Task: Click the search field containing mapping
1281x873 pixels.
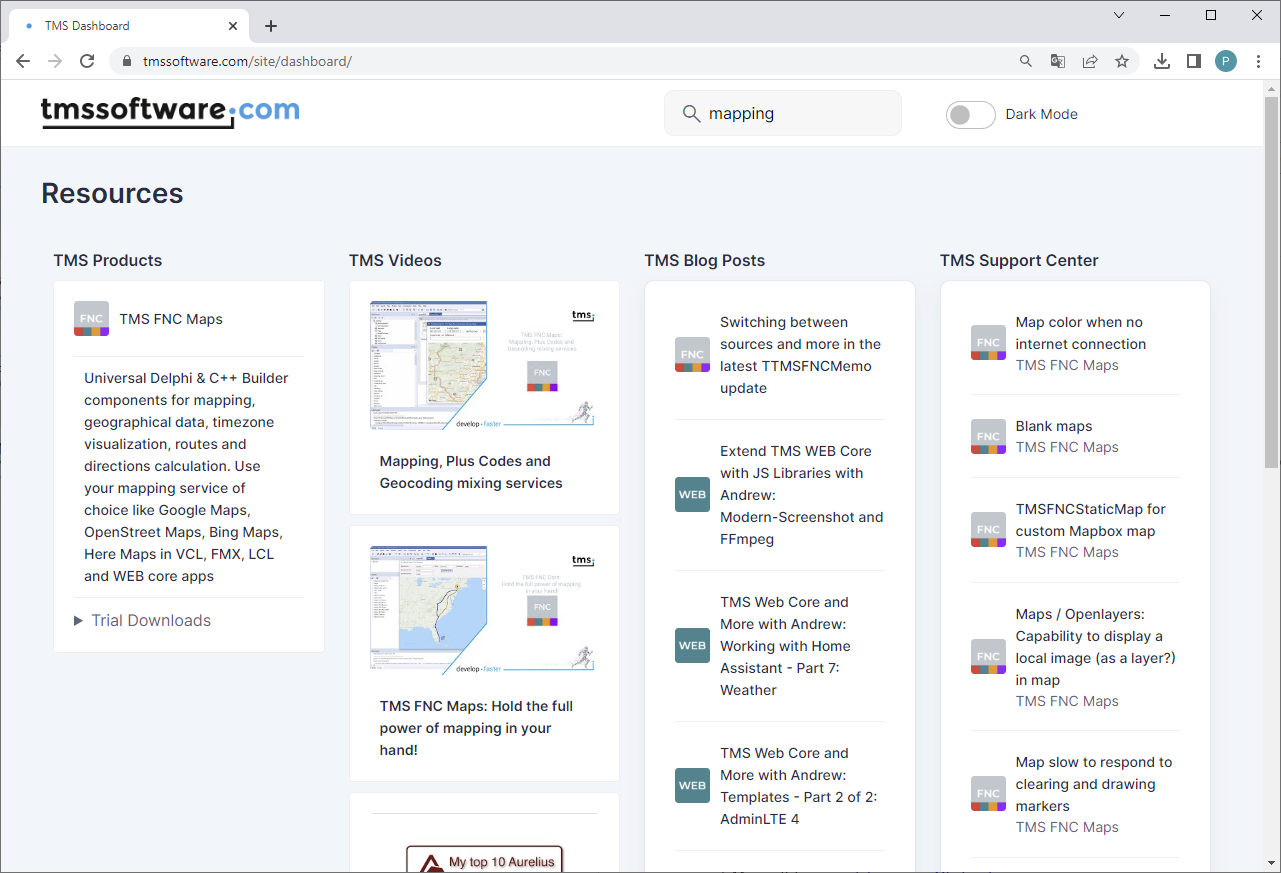Action: tap(783, 113)
